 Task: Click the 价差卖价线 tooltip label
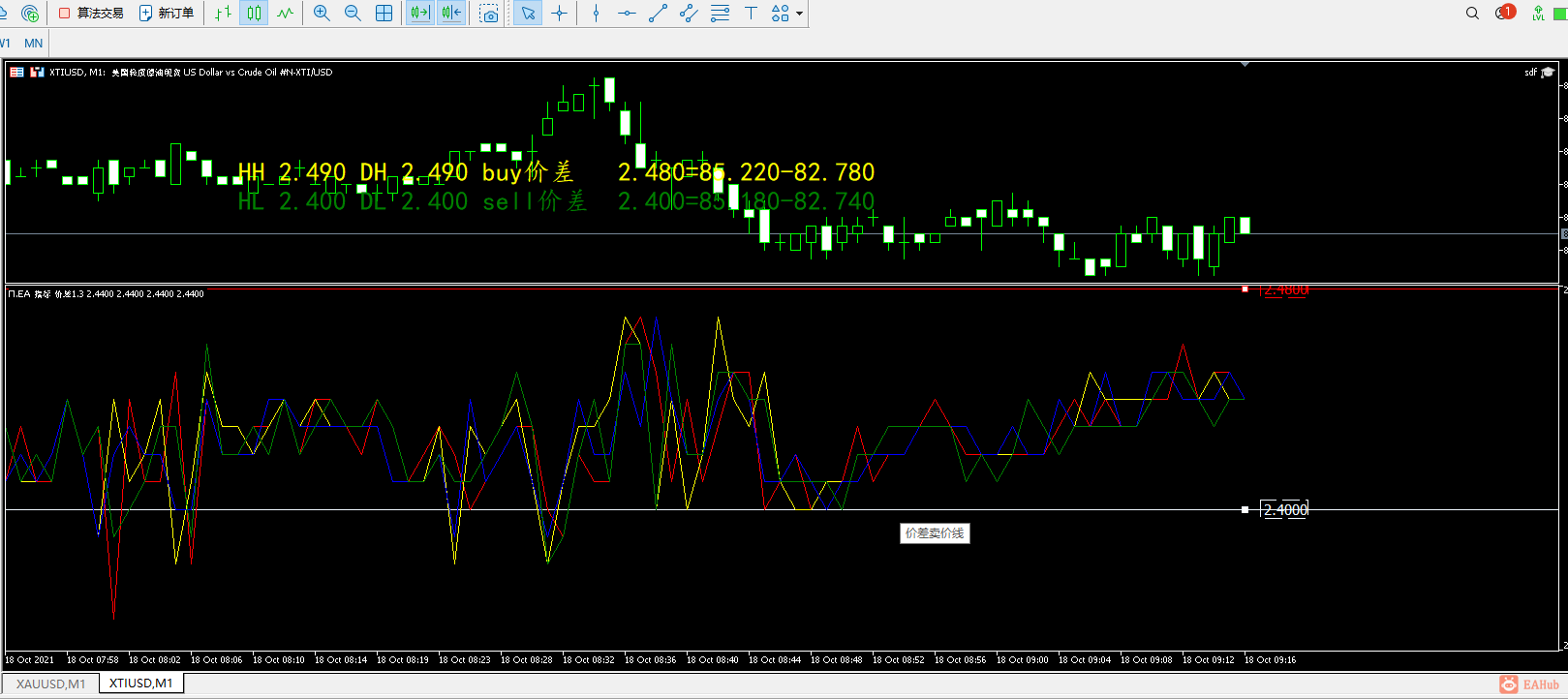pyautogui.click(x=935, y=533)
